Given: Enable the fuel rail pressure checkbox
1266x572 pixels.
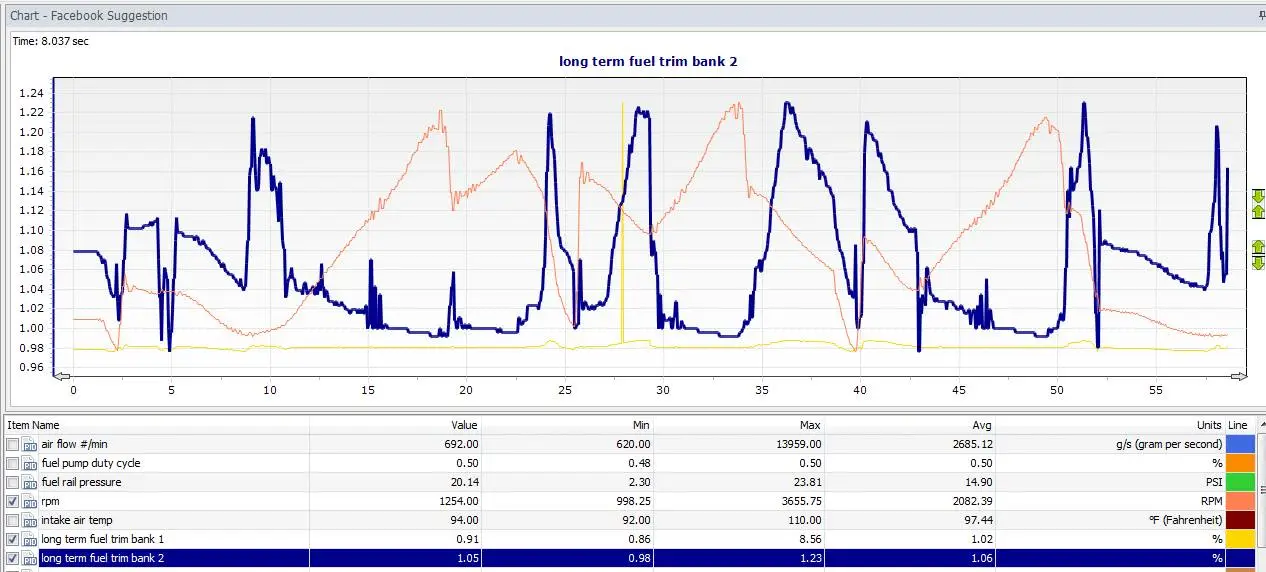Looking at the screenshot, I should point(12,482).
